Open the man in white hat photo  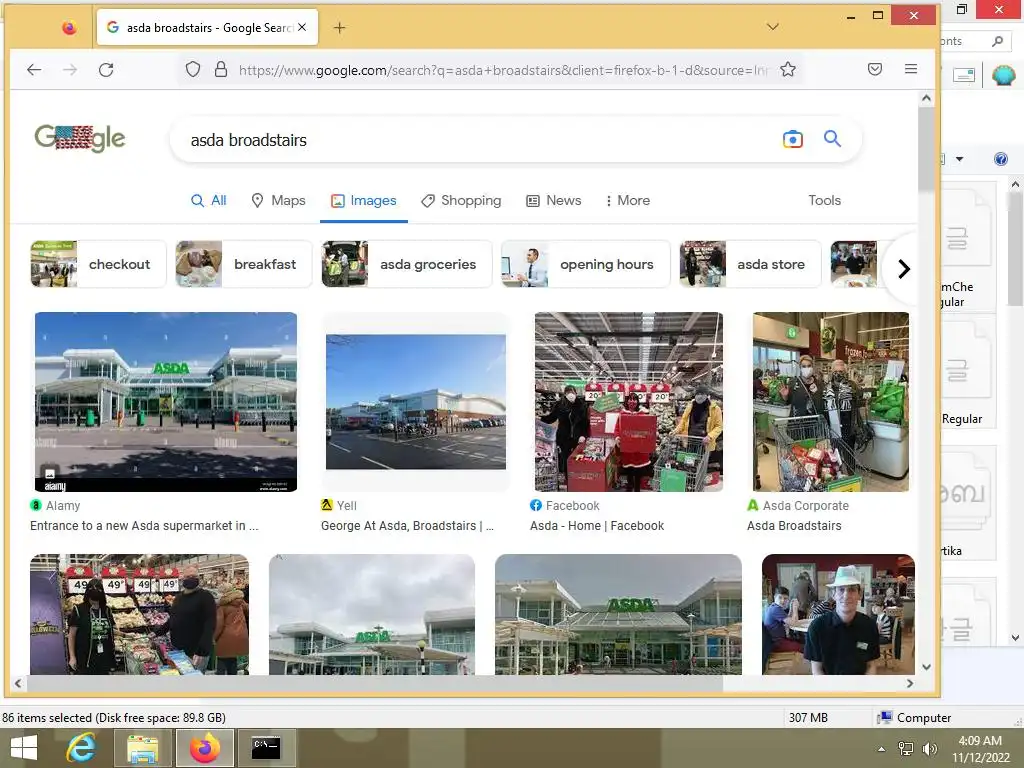(838, 614)
